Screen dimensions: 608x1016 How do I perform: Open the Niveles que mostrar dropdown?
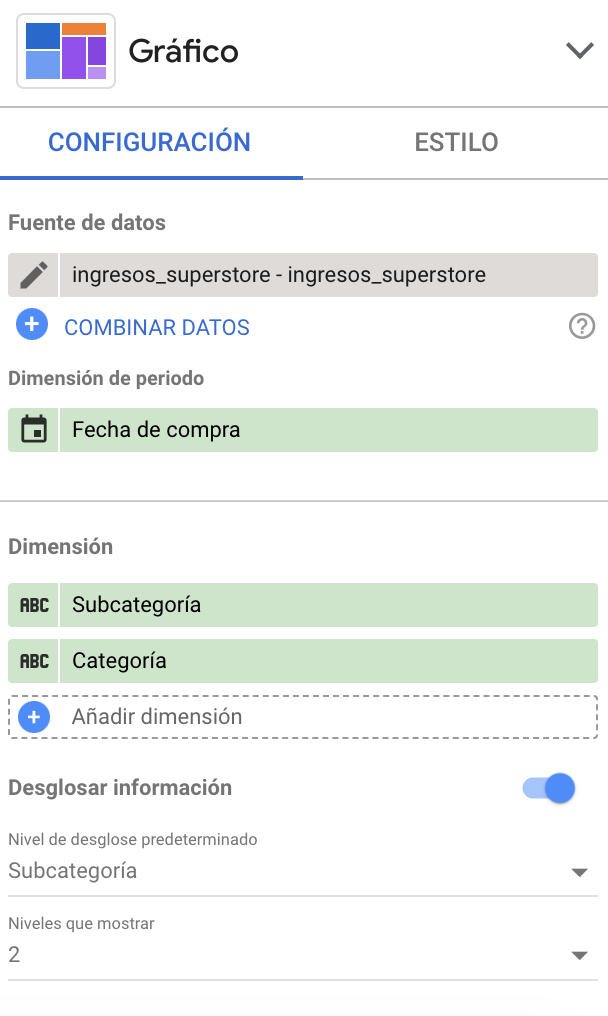(298, 955)
